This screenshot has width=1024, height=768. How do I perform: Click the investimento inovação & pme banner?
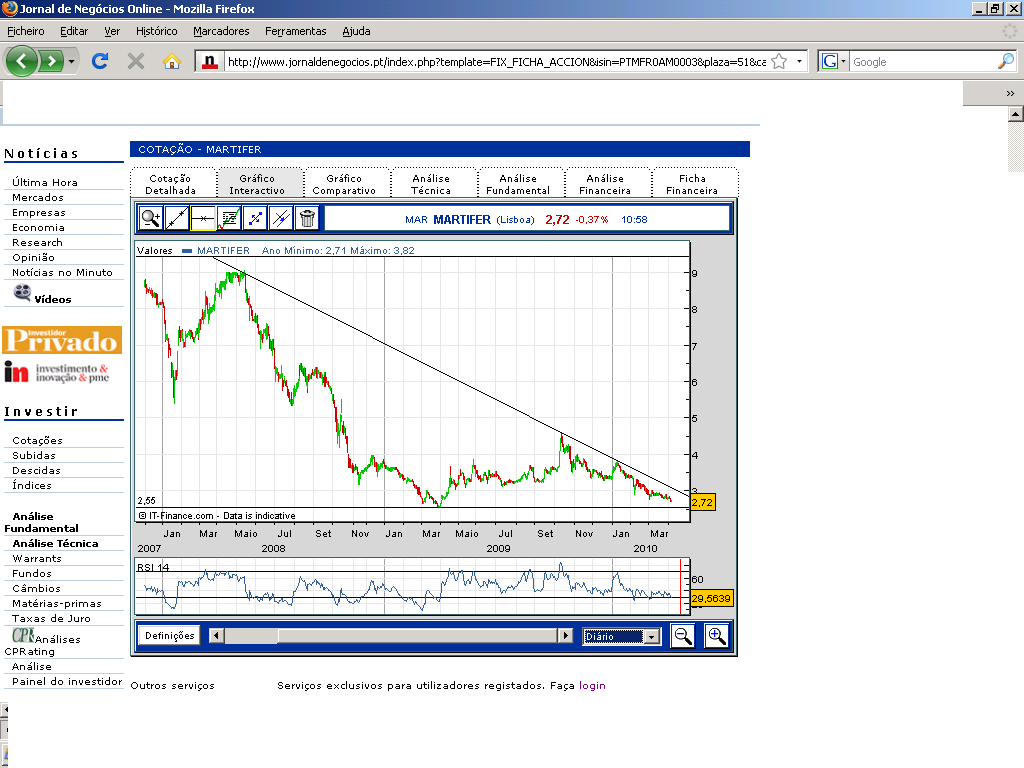tap(57, 372)
